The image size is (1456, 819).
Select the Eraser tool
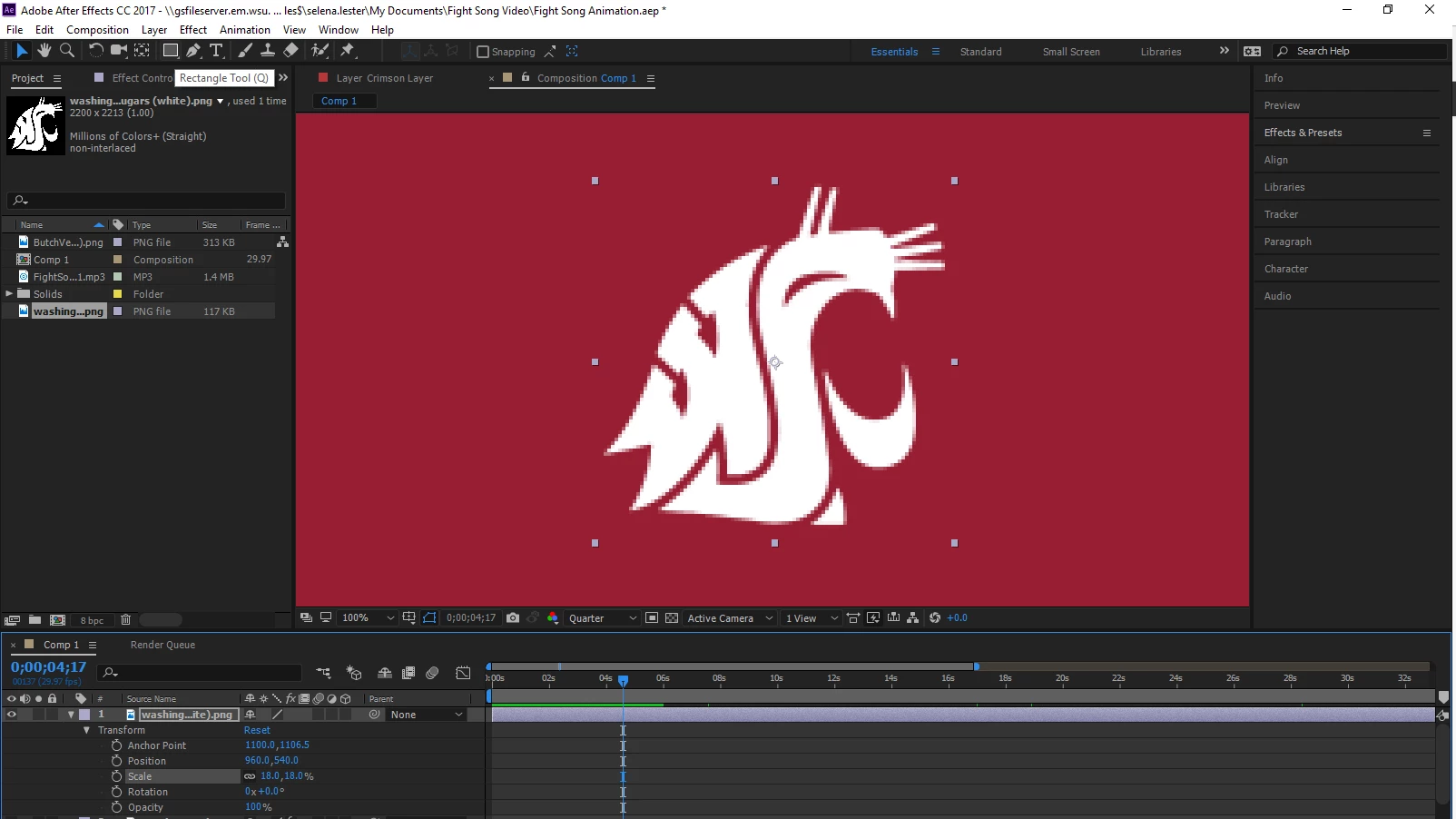[290, 51]
